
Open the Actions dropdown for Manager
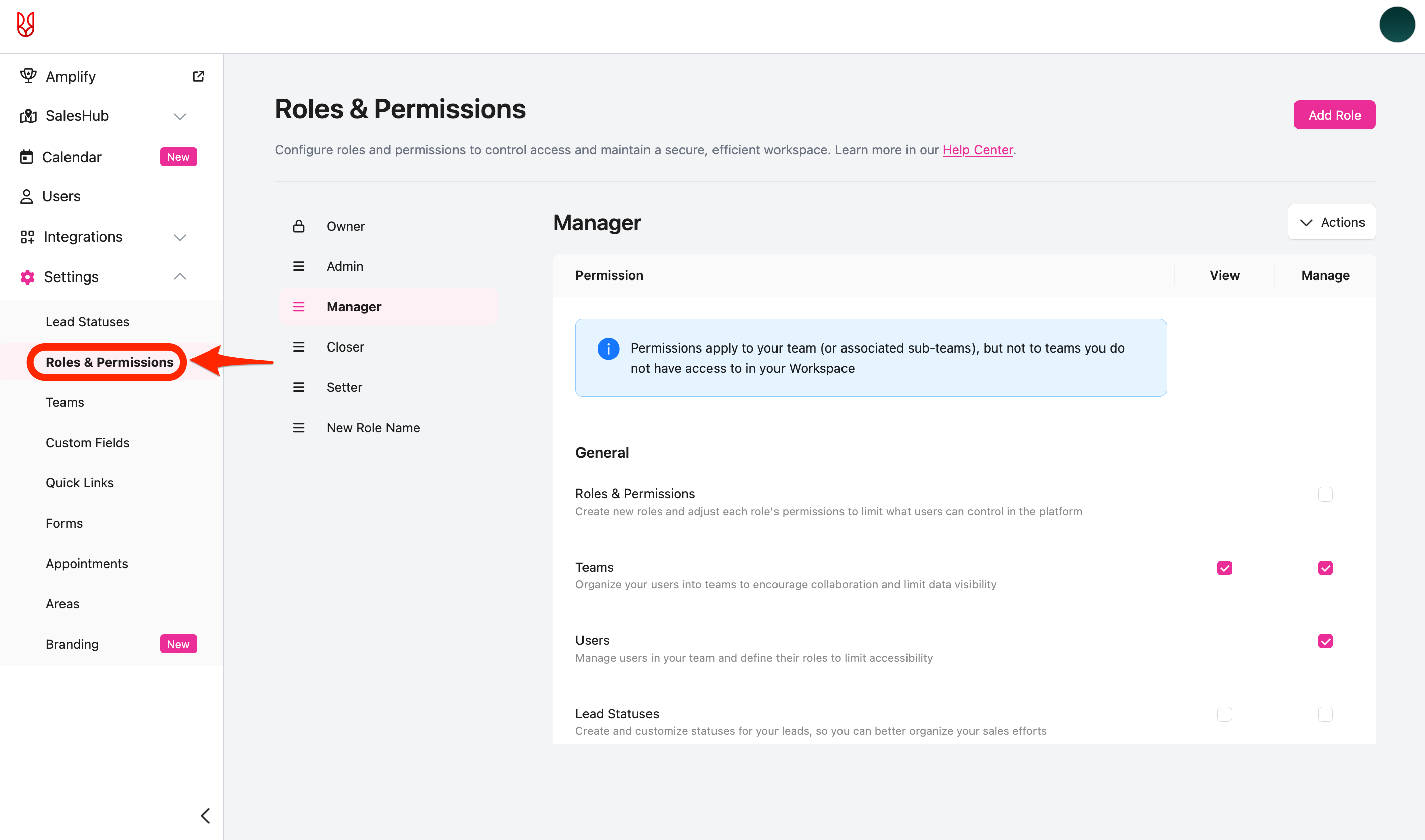tap(1331, 222)
